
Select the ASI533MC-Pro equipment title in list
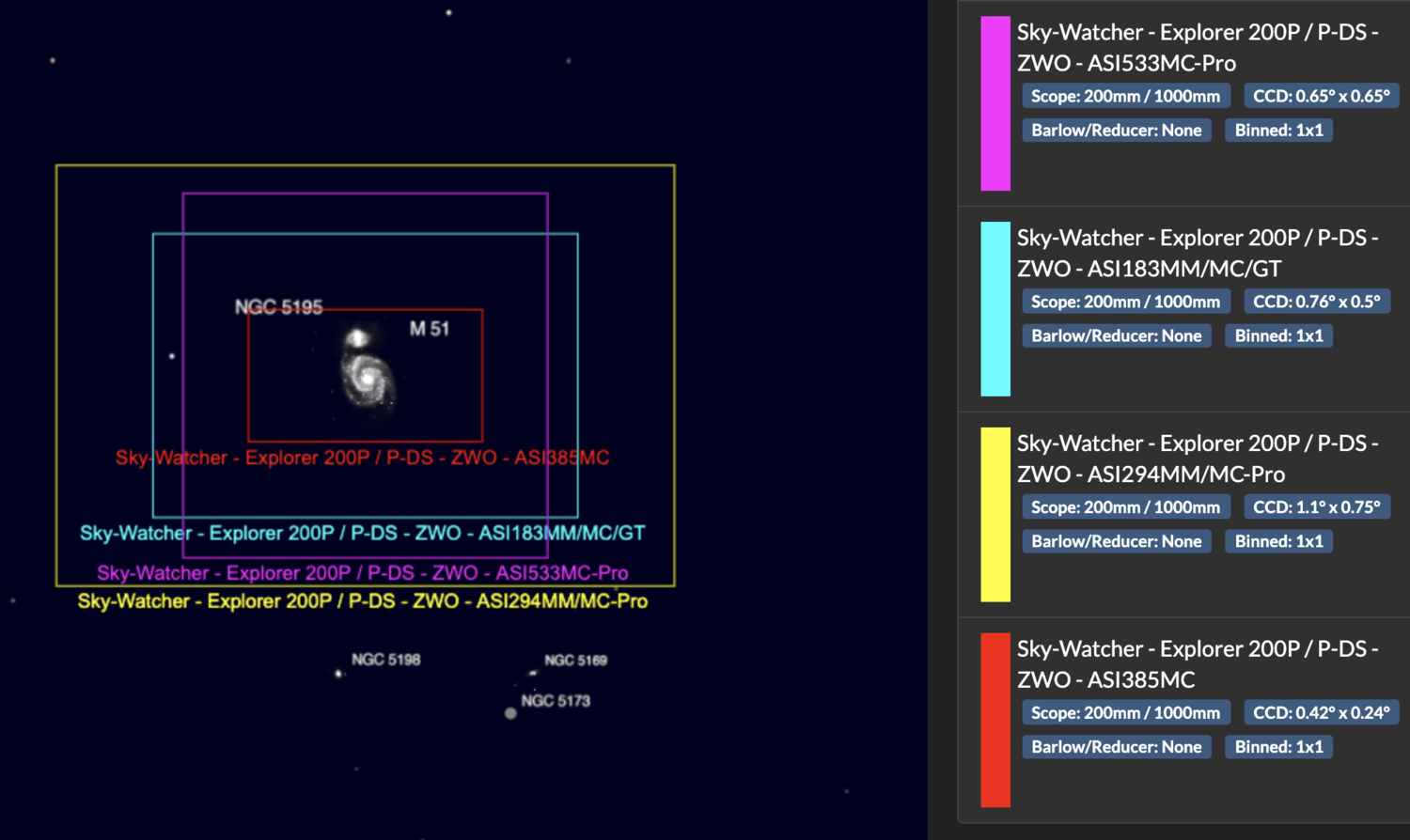pos(1198,47)
